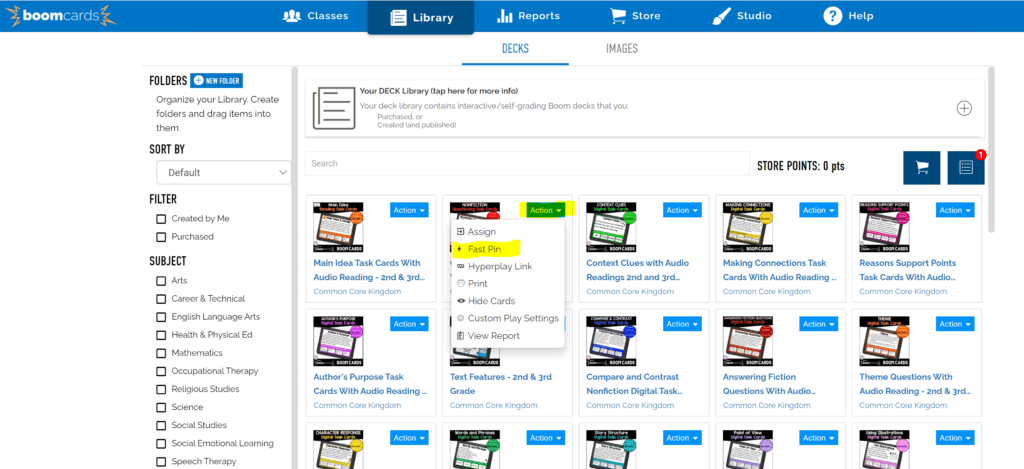The height and width of the screenshot is (469, 1024).
Task: Open the Classes section
Action: [315, 16]
